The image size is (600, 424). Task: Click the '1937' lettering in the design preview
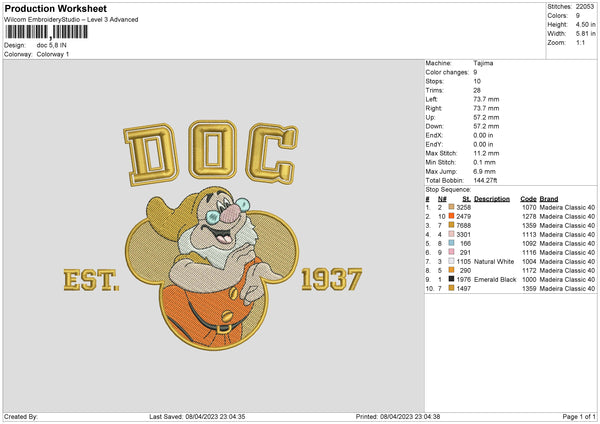click(x=331, y=279)
